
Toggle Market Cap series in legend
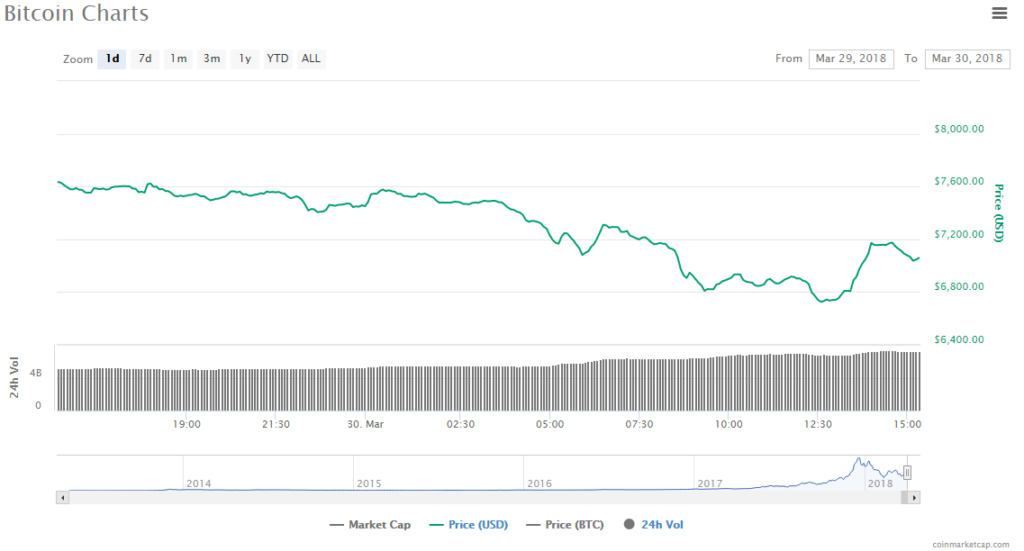click(x=369, y=524)
